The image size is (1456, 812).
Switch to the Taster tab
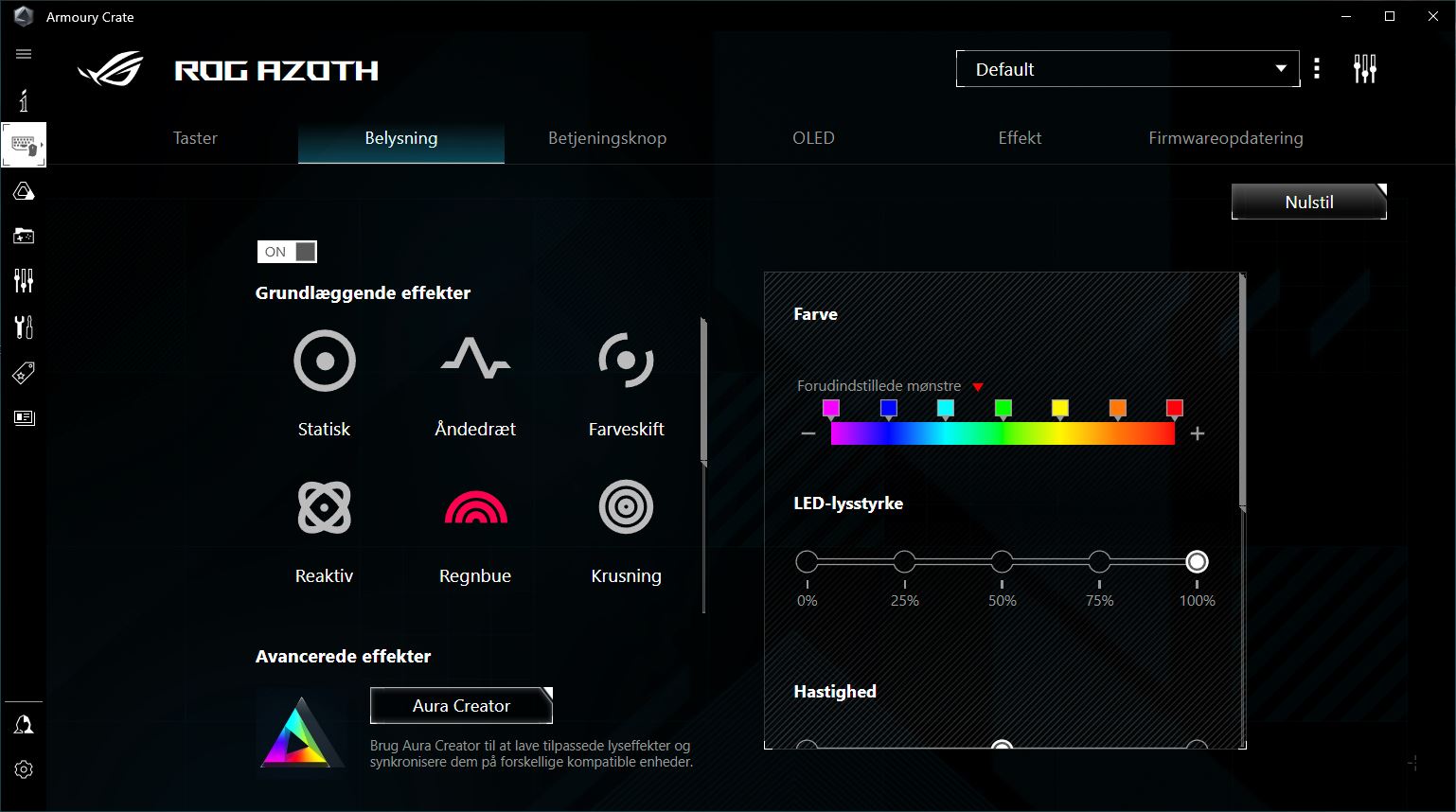(x=195, y=138)
